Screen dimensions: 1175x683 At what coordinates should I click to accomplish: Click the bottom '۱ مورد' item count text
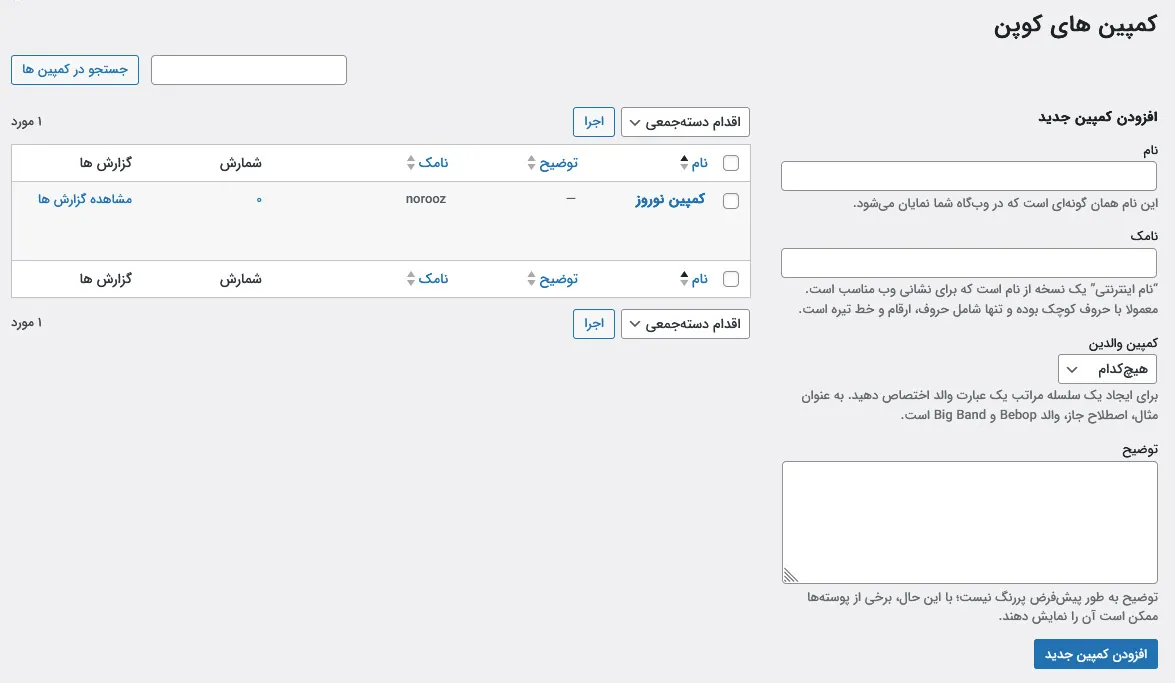pos(27,323)
